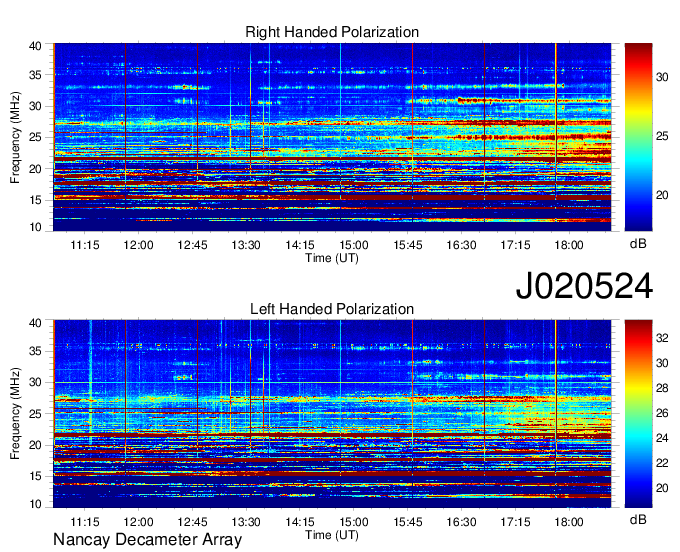
Task: Click the "Right Handed Polarization" plot title
Action: click(332, 32)
